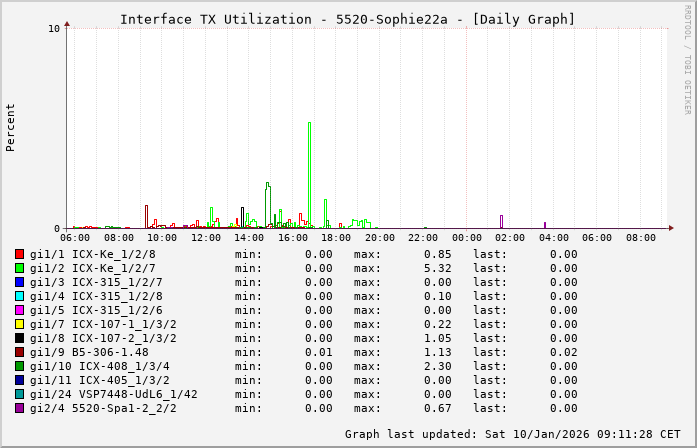
Task: Click the gi1/9 B5-306-1.48 legend label
Action: click(89, 352)
